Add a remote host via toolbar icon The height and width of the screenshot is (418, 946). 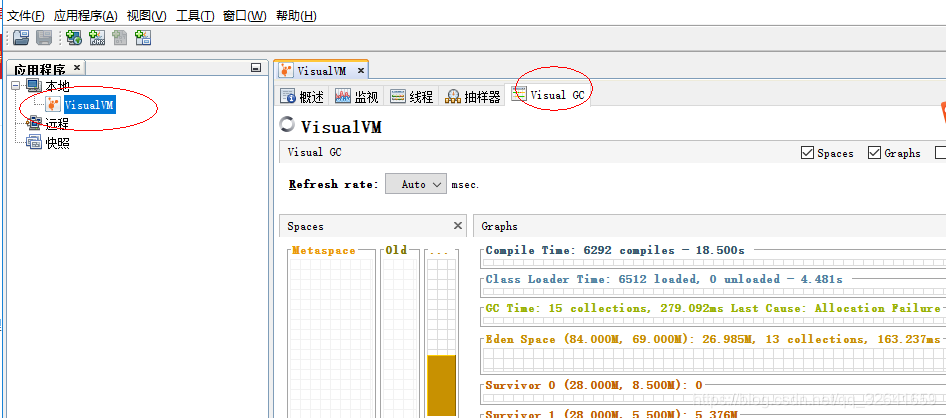(x=74, y=38)
